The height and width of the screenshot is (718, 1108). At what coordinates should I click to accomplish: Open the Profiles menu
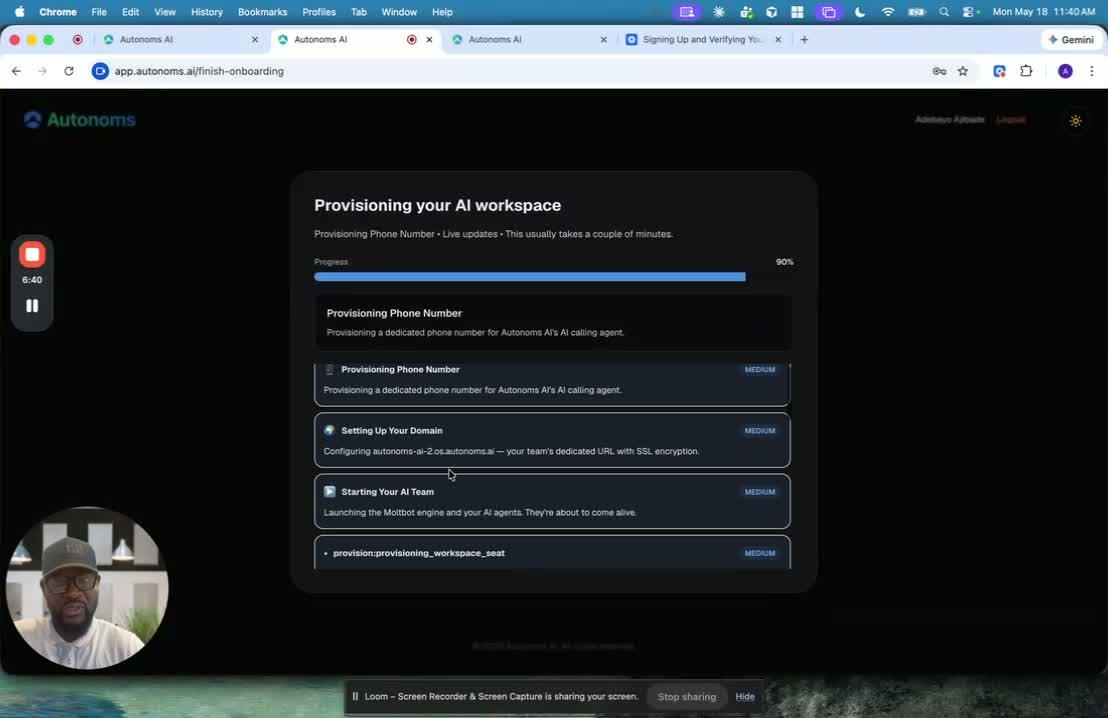[319, 12]
